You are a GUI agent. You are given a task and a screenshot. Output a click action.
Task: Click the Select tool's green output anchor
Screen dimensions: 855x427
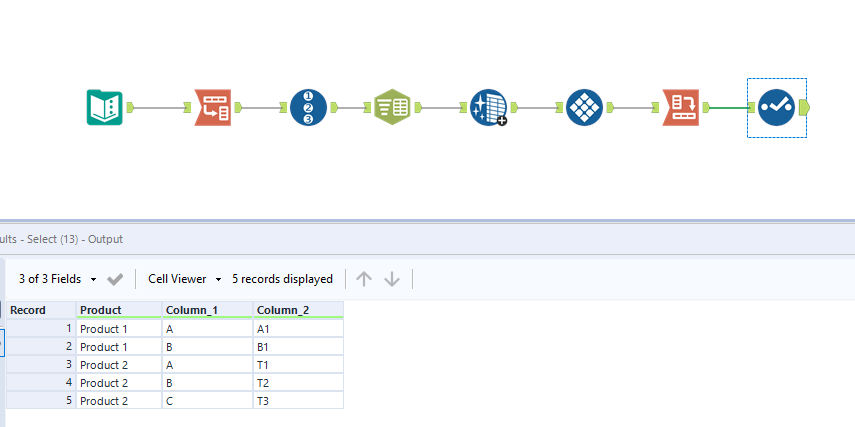pos(805,107)
